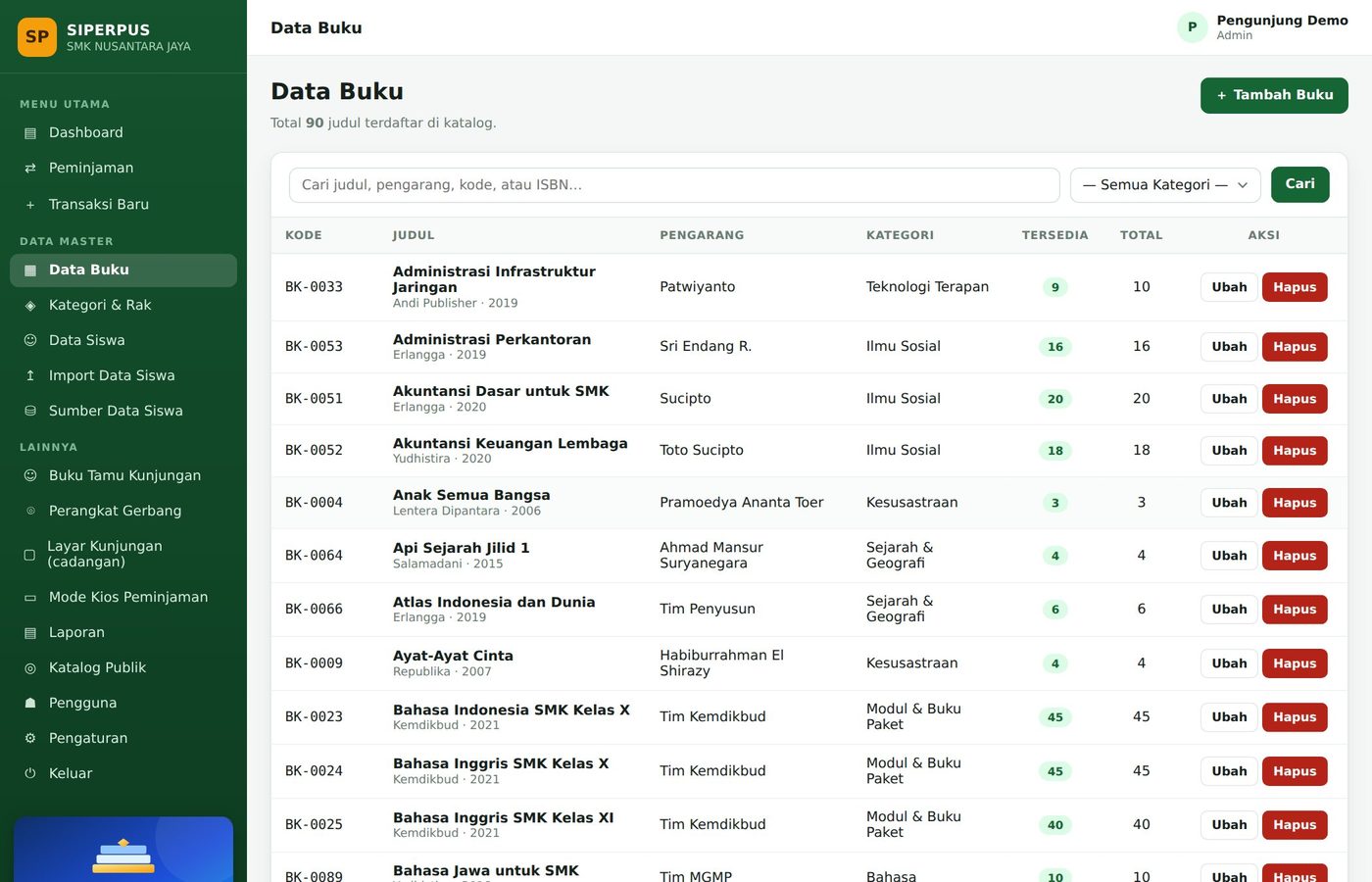The height and width of the screenshot is (882, 1372).
Task: Go to Laporan menu item
Action: pyautogui.click(x=123, y=633)
